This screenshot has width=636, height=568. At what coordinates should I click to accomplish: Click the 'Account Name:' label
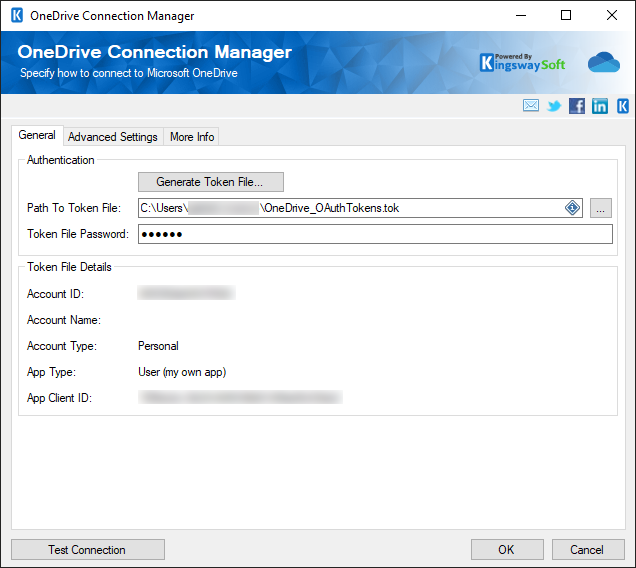[64, 320]
